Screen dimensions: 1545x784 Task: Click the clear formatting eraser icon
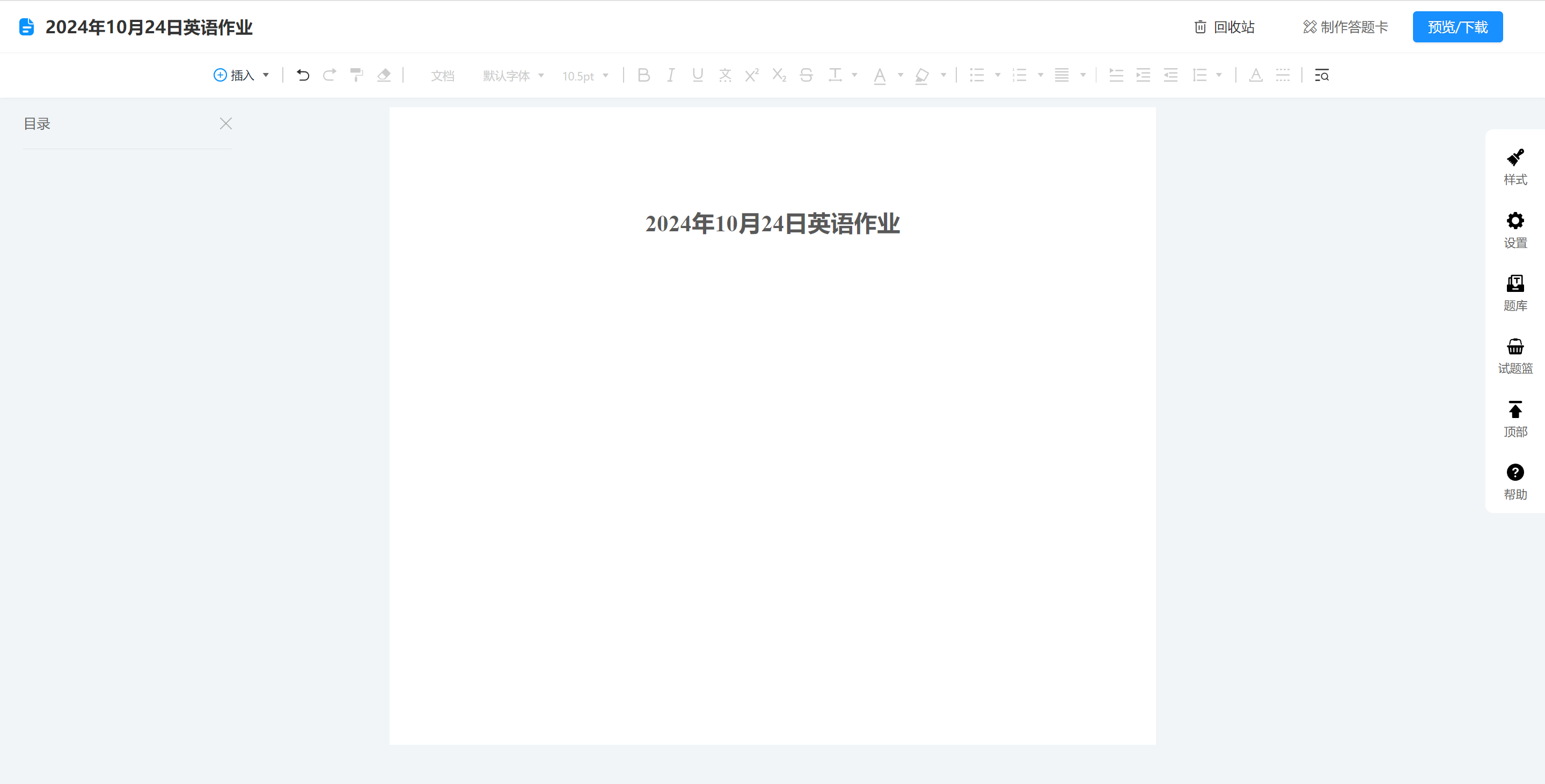tap(384, 75)
